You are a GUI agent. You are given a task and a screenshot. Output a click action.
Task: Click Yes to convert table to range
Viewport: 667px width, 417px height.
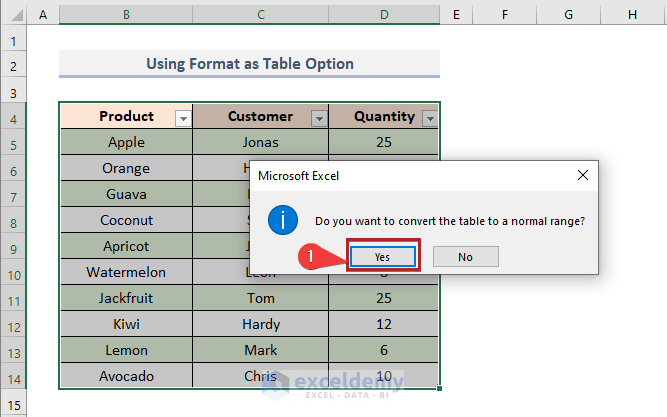(382, 257)
